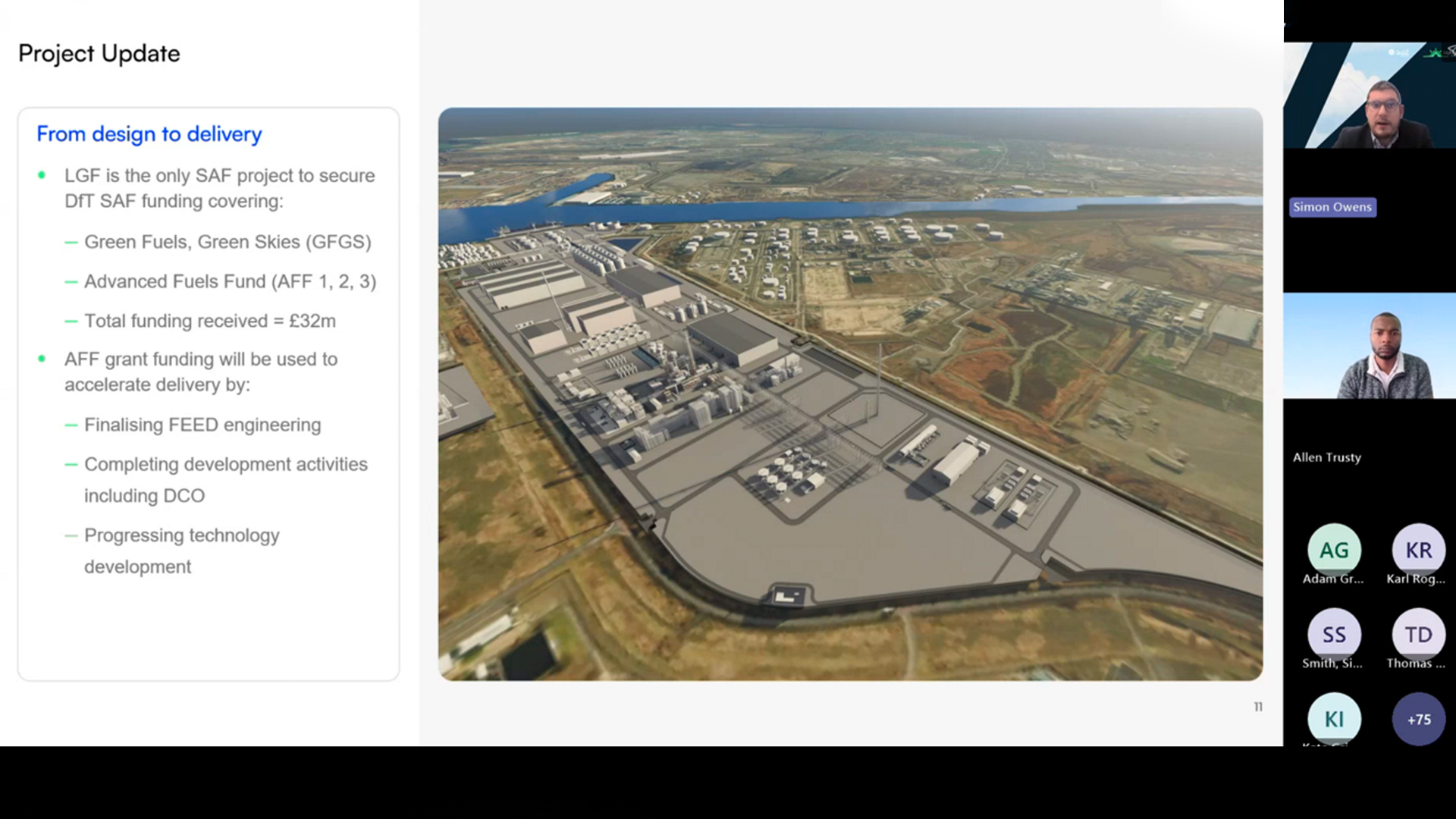Click the aerial site rendering image
Screen dimensions: 1456x819
pyautogui.click(x=850, y=394)
